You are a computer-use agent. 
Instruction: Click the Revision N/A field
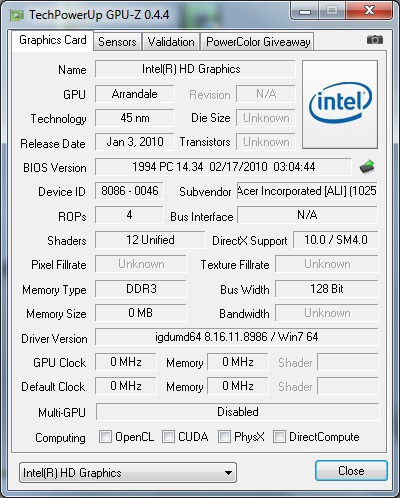(x=266, y=94)
